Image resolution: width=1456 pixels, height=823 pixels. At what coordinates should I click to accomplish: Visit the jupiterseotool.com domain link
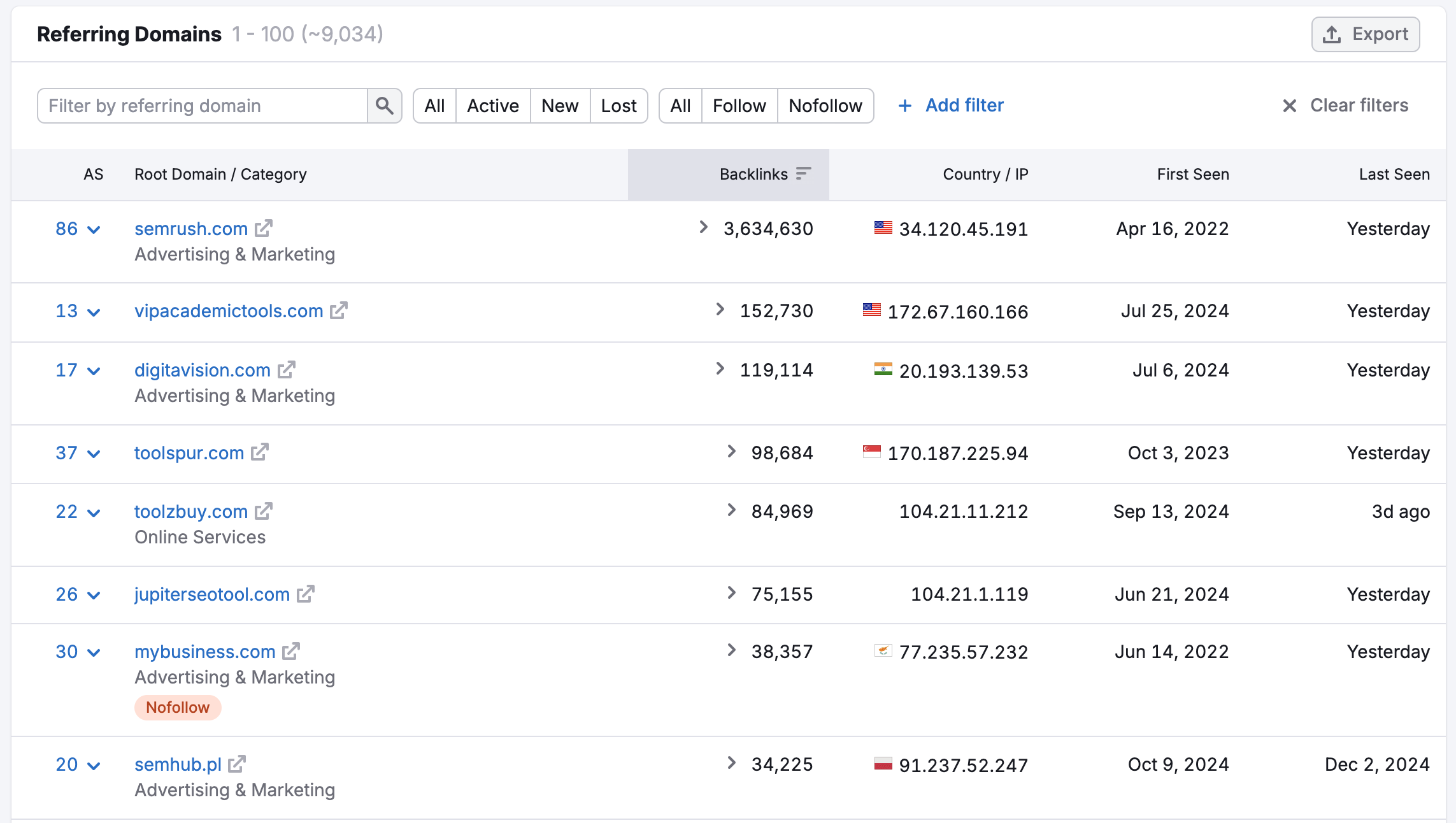[211, 594]
